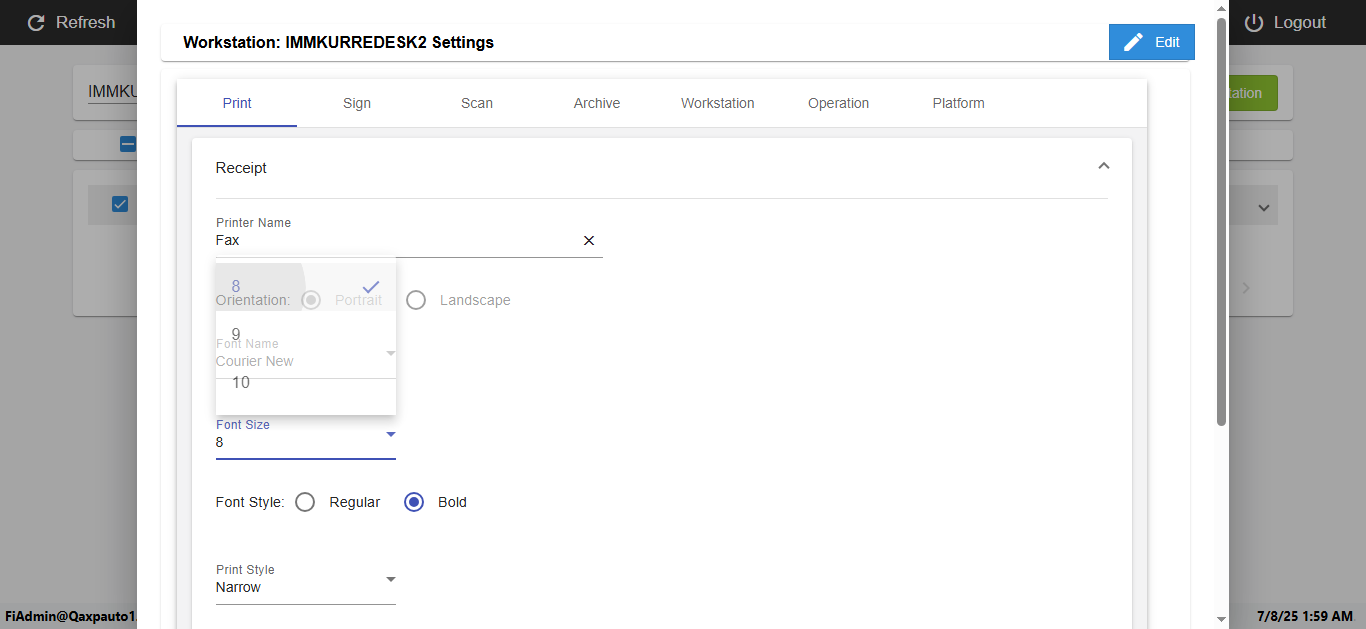Open the Platform tab
1366x629 pixels.
(x=958, y=103)
